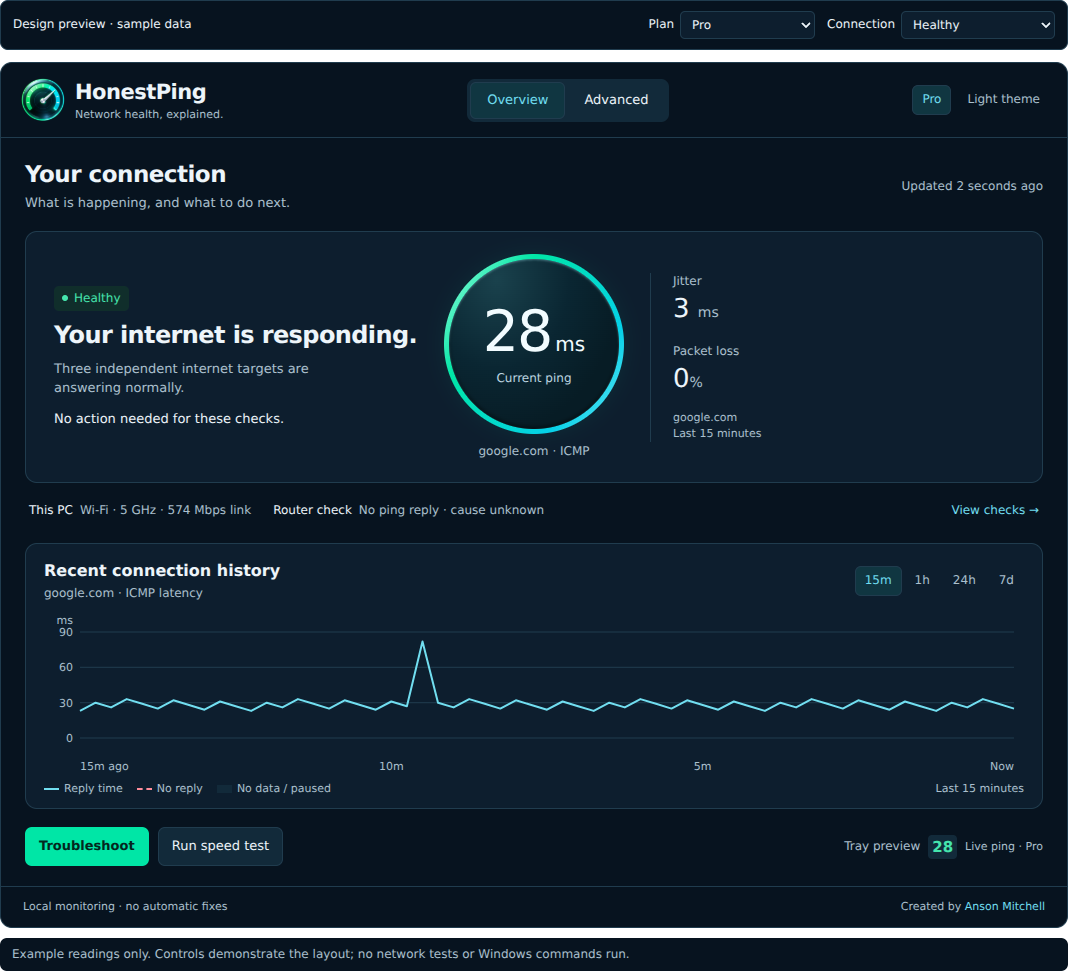Click the Jitter 3 ms value
The image size is (1068, 971).
pyautogui.click(x=695, y=309)
